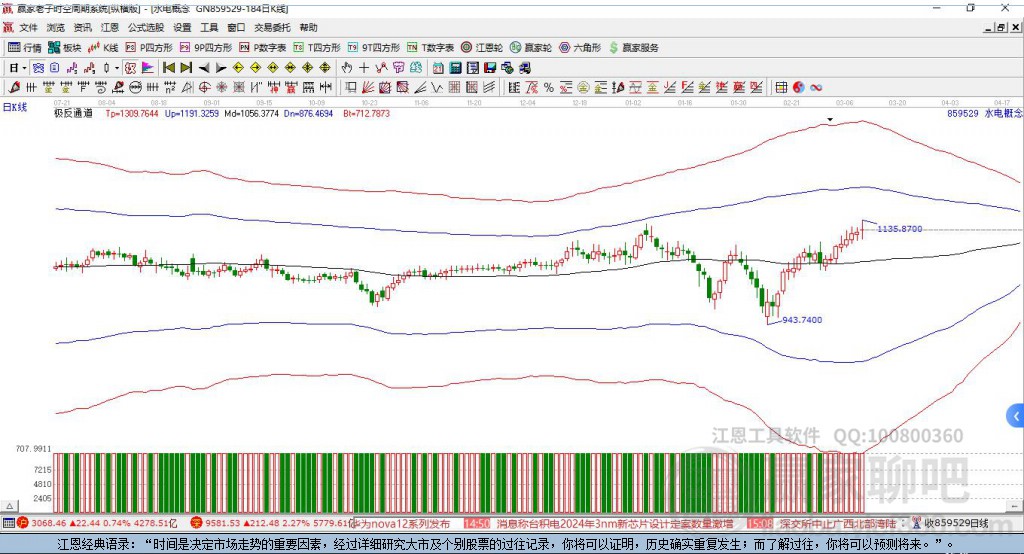Click the magenta flag chart icon
This screenshot has height=554, width=1024.
tap(148, 68)
